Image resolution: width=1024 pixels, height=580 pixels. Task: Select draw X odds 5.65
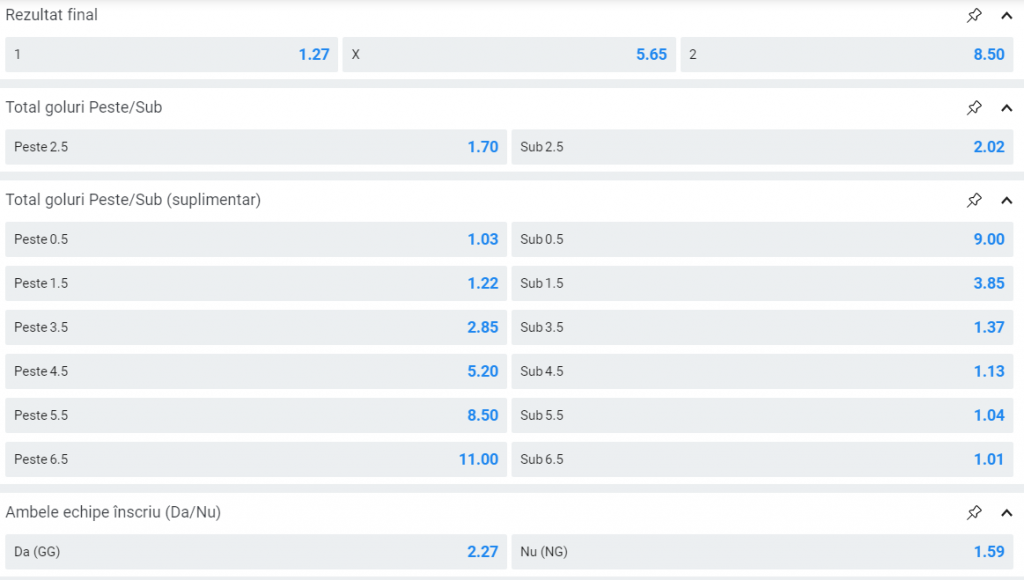[509, 54]
